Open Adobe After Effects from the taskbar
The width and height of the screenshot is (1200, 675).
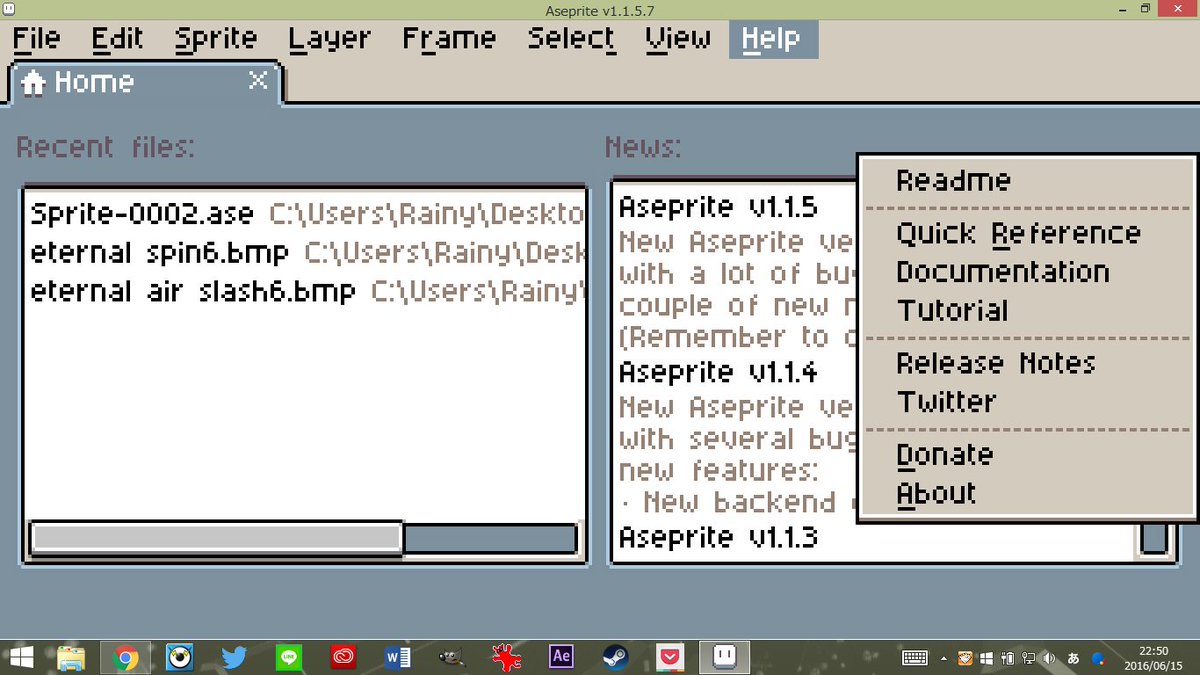tap(561, 657)
